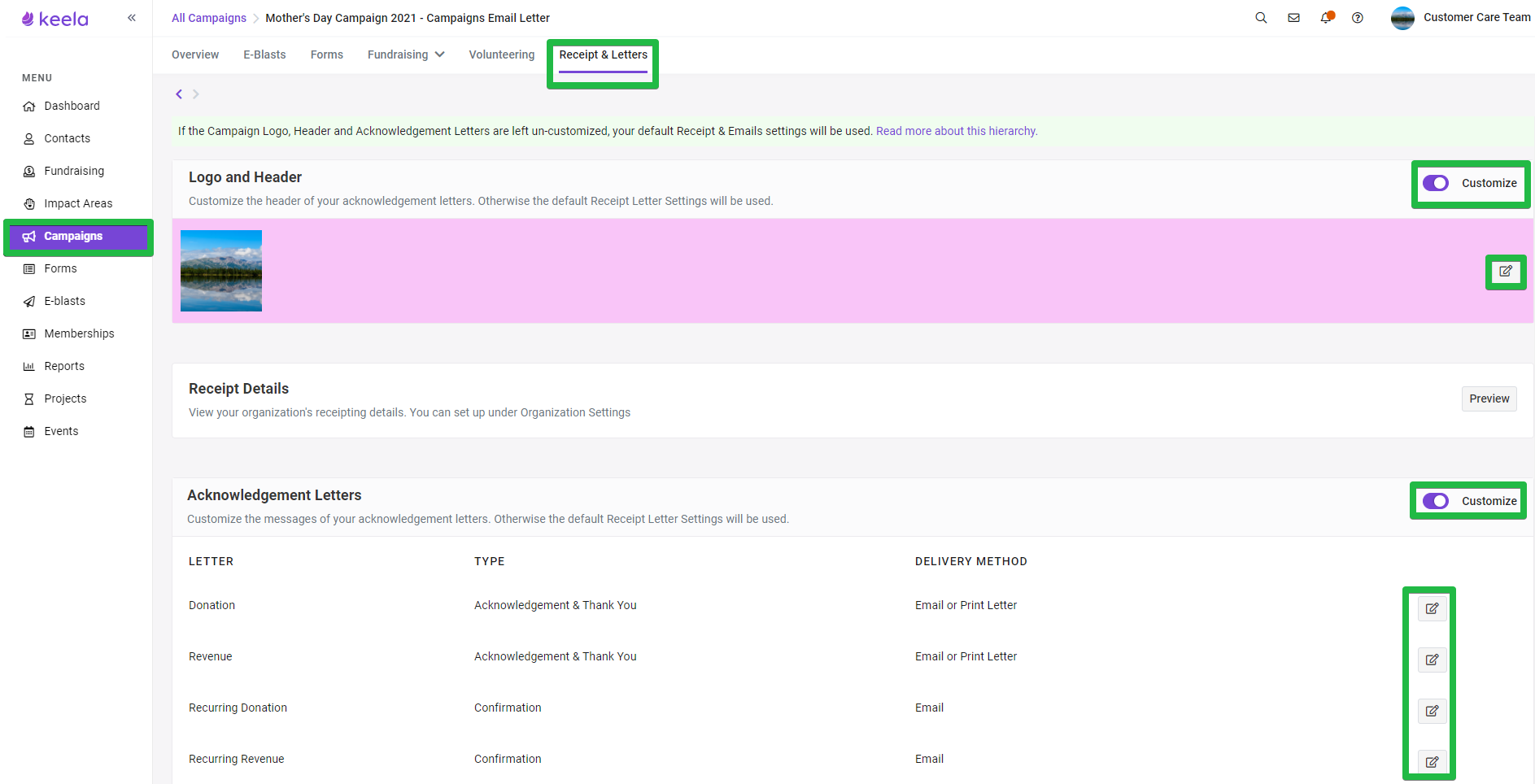Image resolution: width=1535 pixels, height=784 pixels.
Task: Open the search magnifier icon
Action: (1261, 17)
